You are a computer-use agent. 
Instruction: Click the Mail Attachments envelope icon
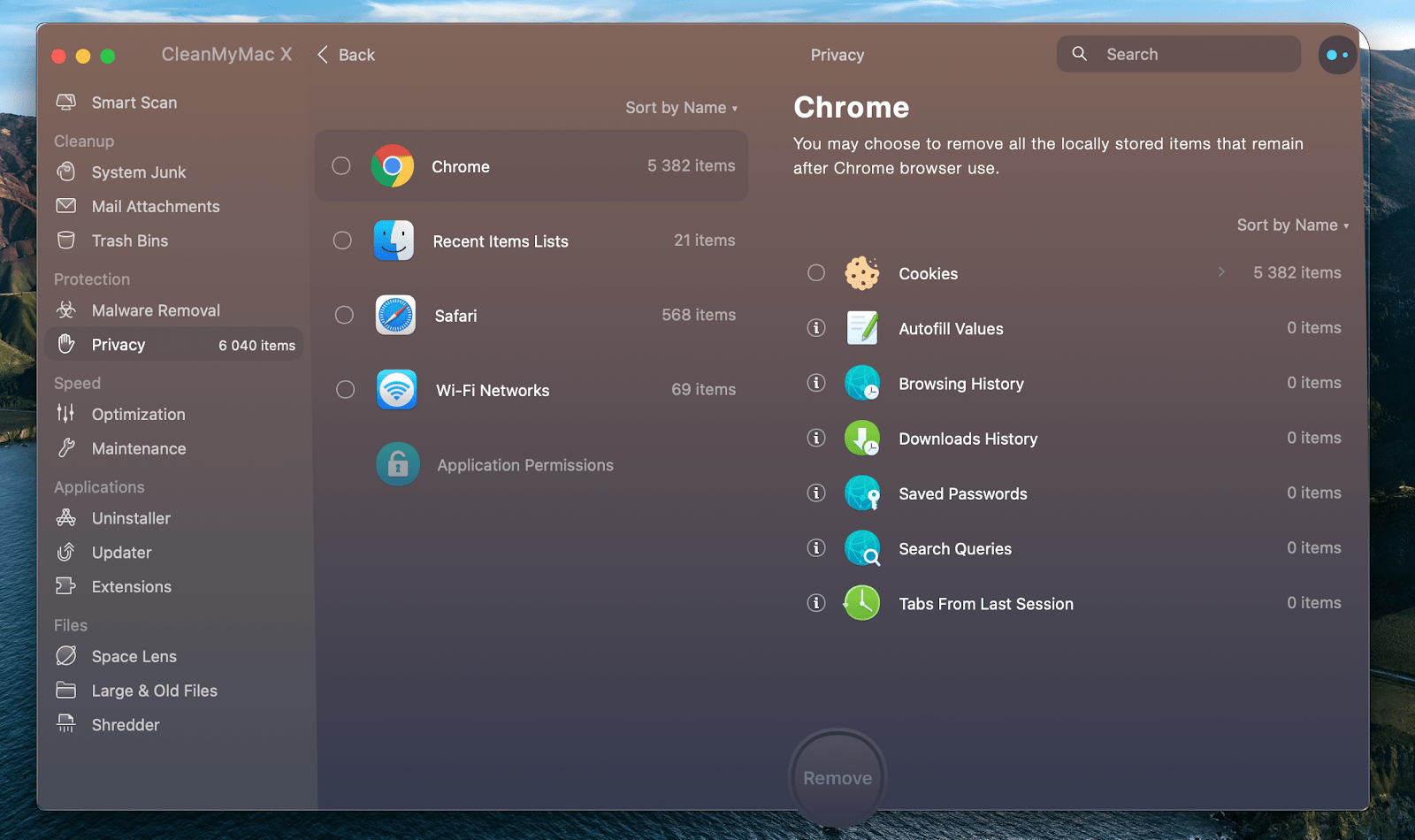click(66, 206)
